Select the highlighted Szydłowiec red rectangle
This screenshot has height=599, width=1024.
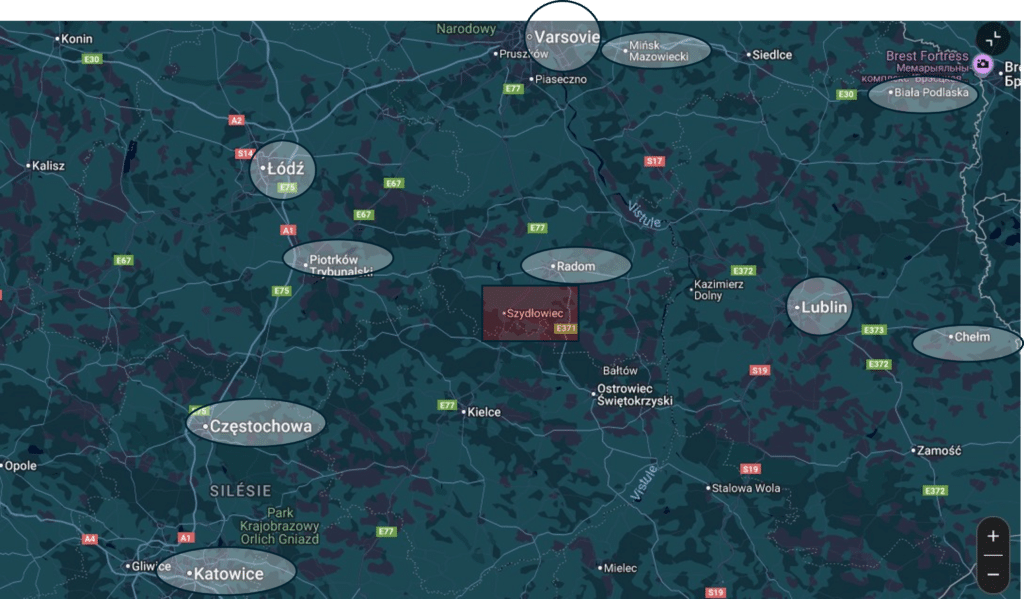click(530, 313)
